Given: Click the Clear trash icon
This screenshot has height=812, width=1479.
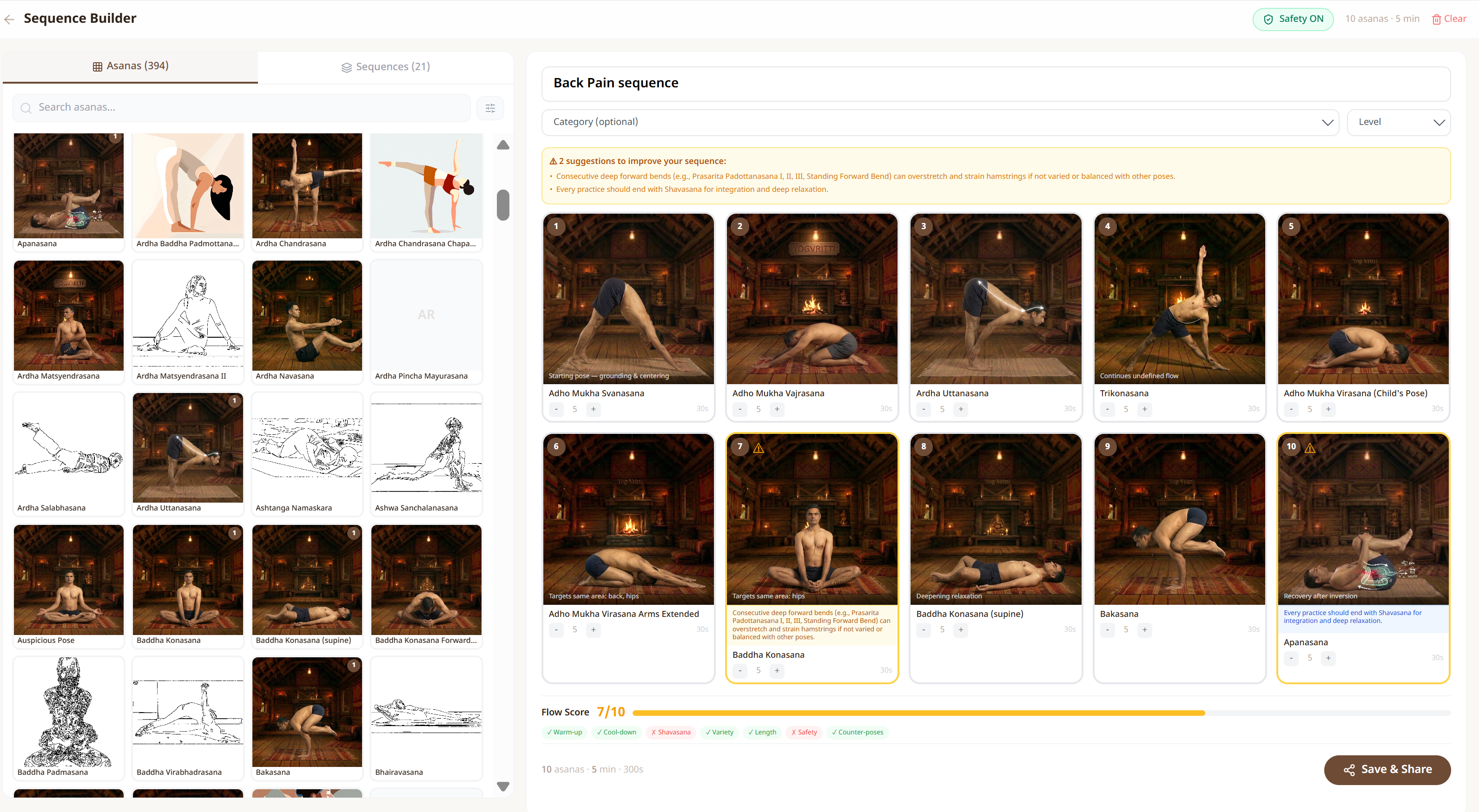Looking at the screenshot, I should click(x=1436, y=20).
